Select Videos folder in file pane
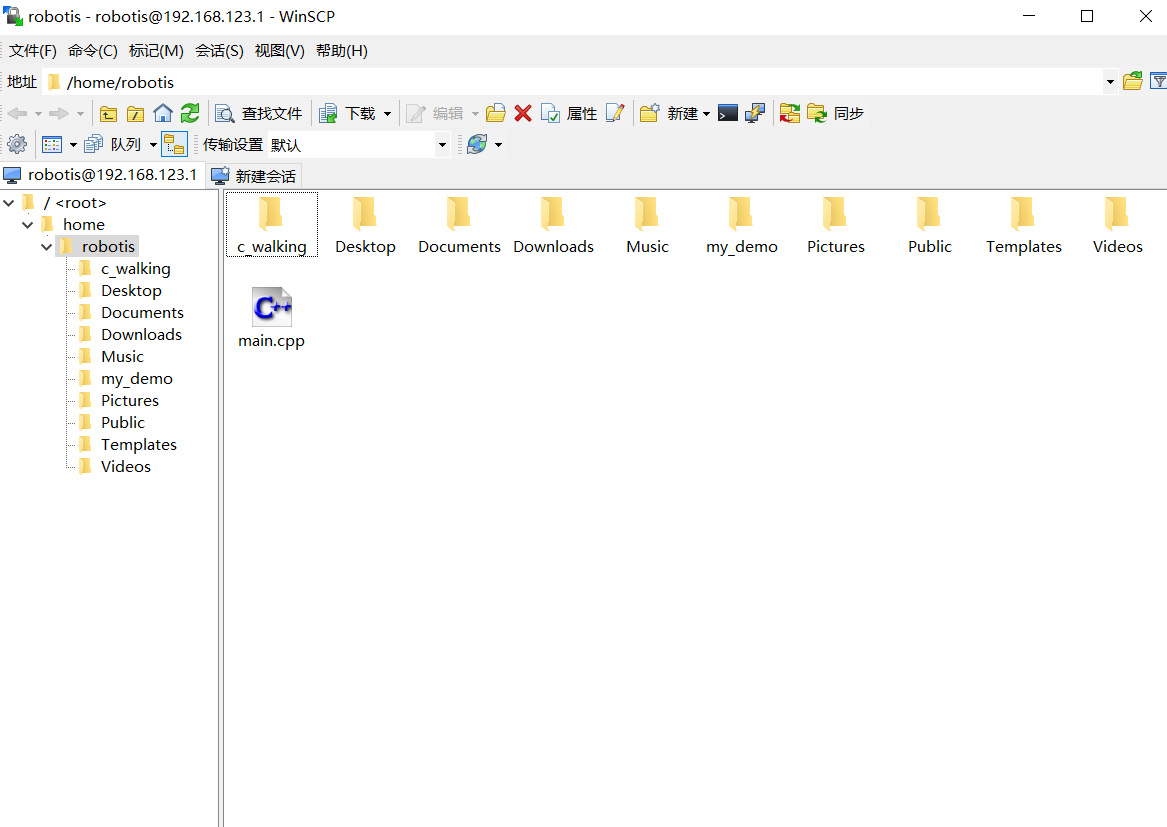Image resolution: width=1167 pixels, height=827 pixels. click(1118, 225)
